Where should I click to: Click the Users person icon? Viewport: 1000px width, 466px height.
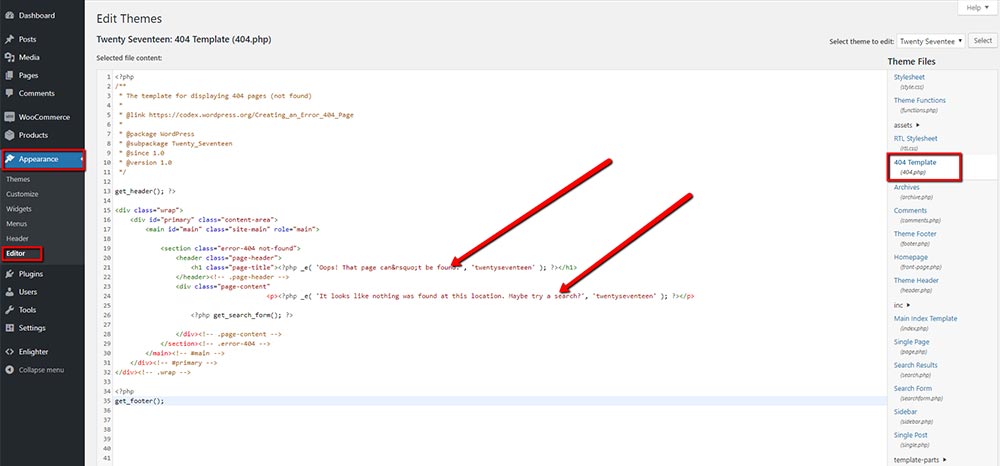click(x=10, y=292)
